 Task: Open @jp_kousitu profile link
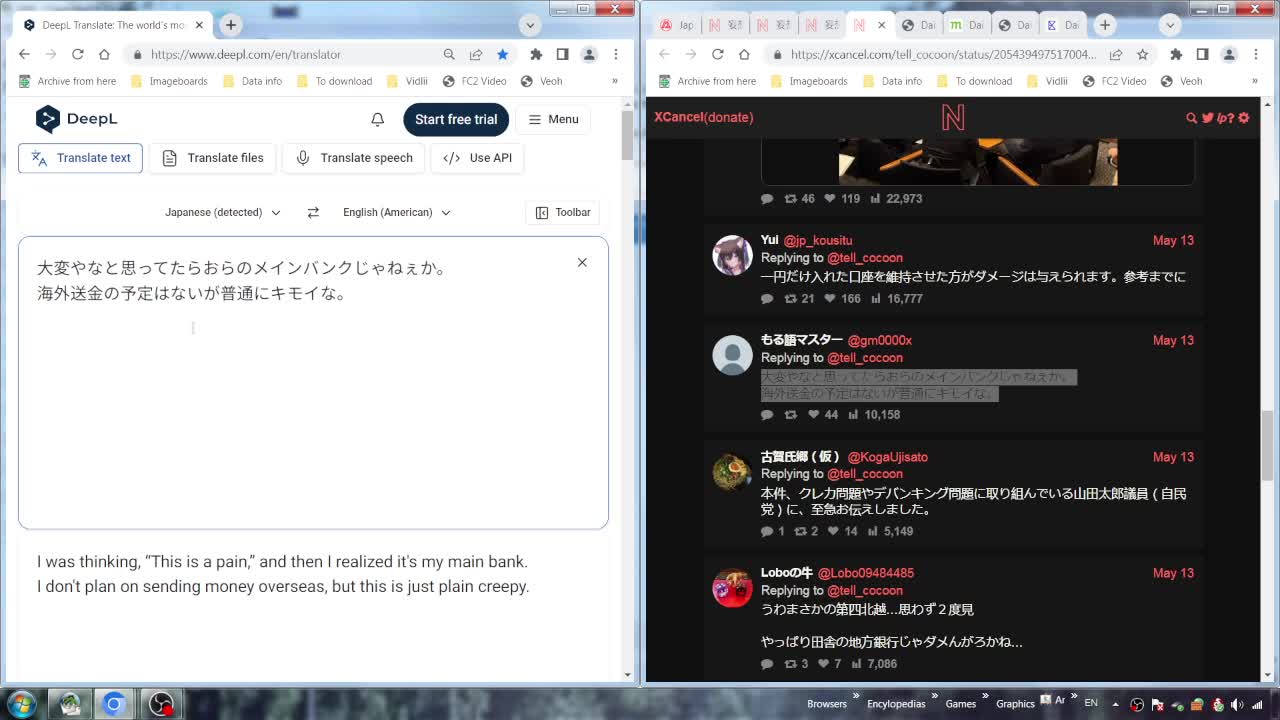pyautogui.click(x=818, y=240)
